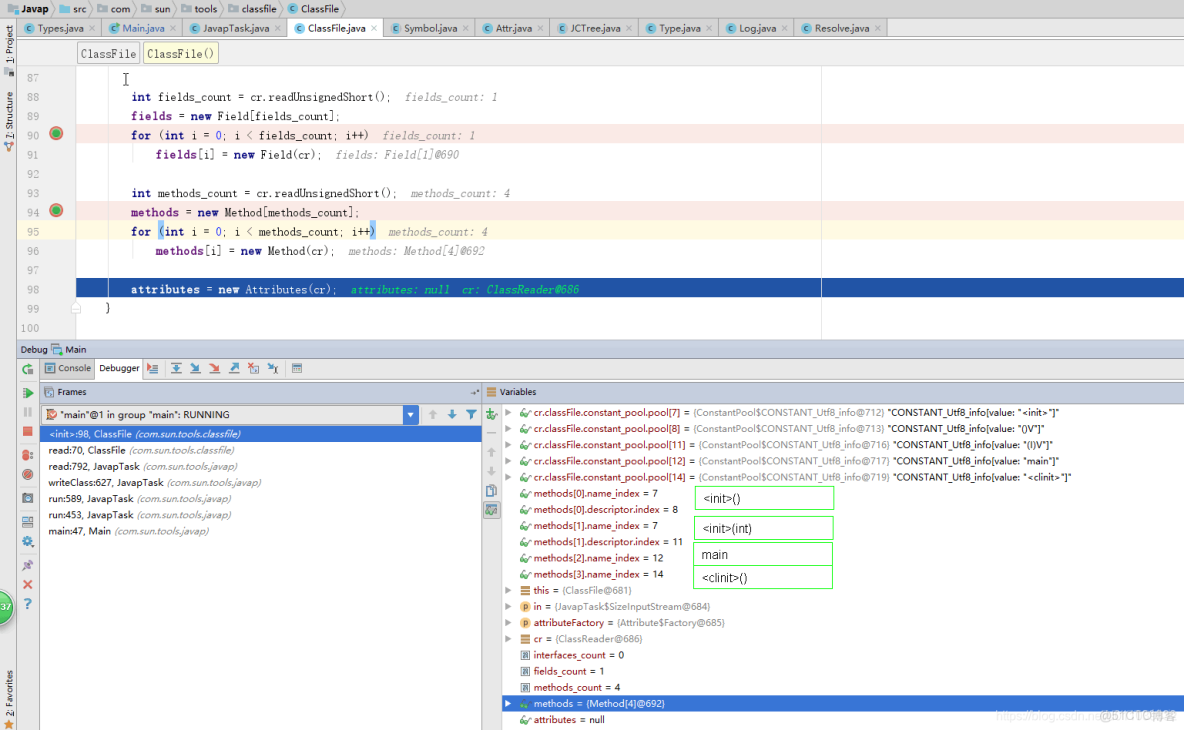The image size is (1184, 730).
Task: Open the Evaluate Expression calculator
Action: [x=295, y=368]
